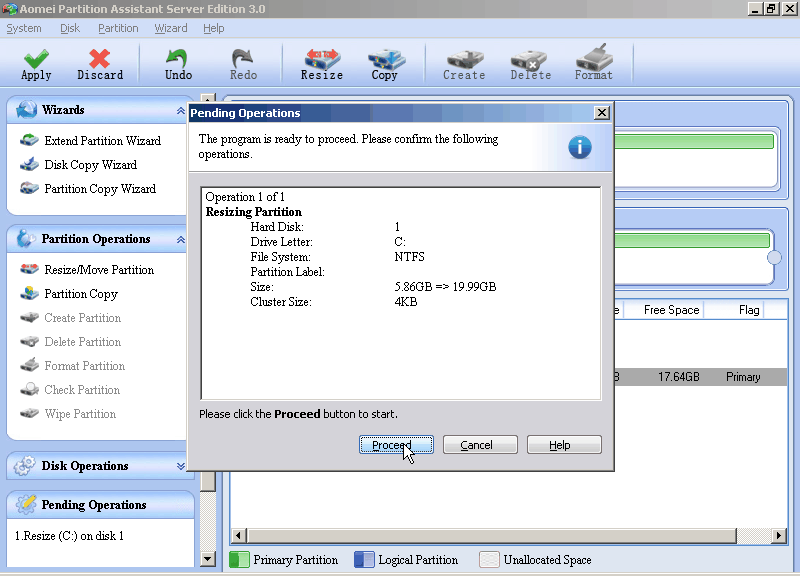Click the horizontal scrollbar left arrow

point(238,536)
